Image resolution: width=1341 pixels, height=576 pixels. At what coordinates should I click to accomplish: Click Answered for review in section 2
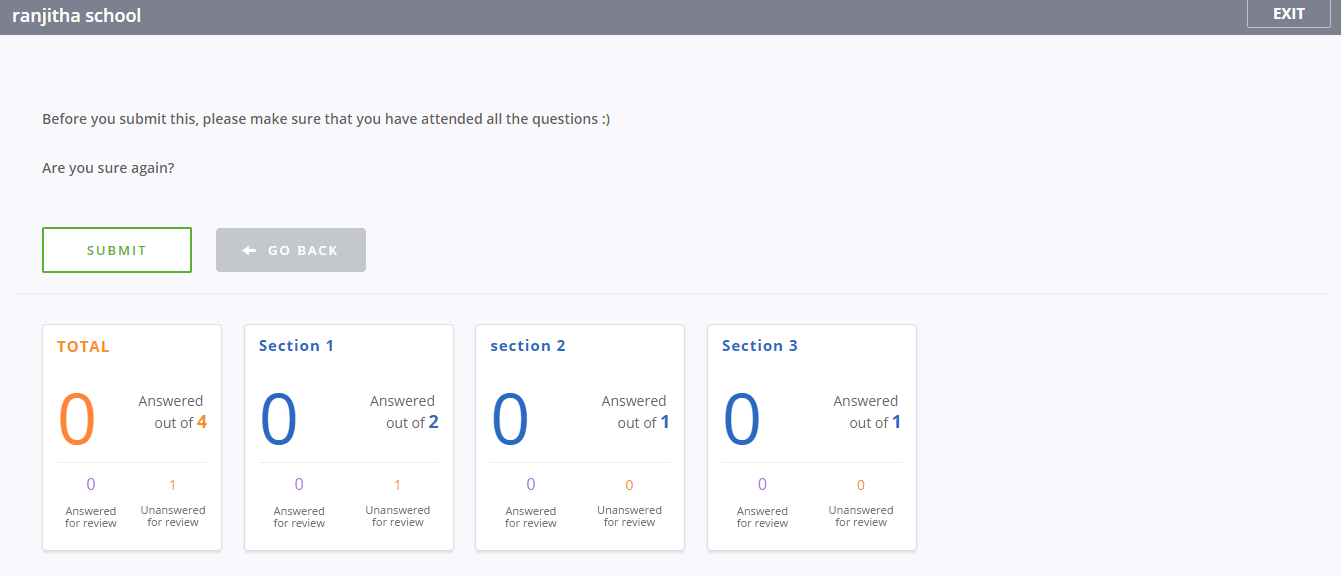tap(531, 517)
